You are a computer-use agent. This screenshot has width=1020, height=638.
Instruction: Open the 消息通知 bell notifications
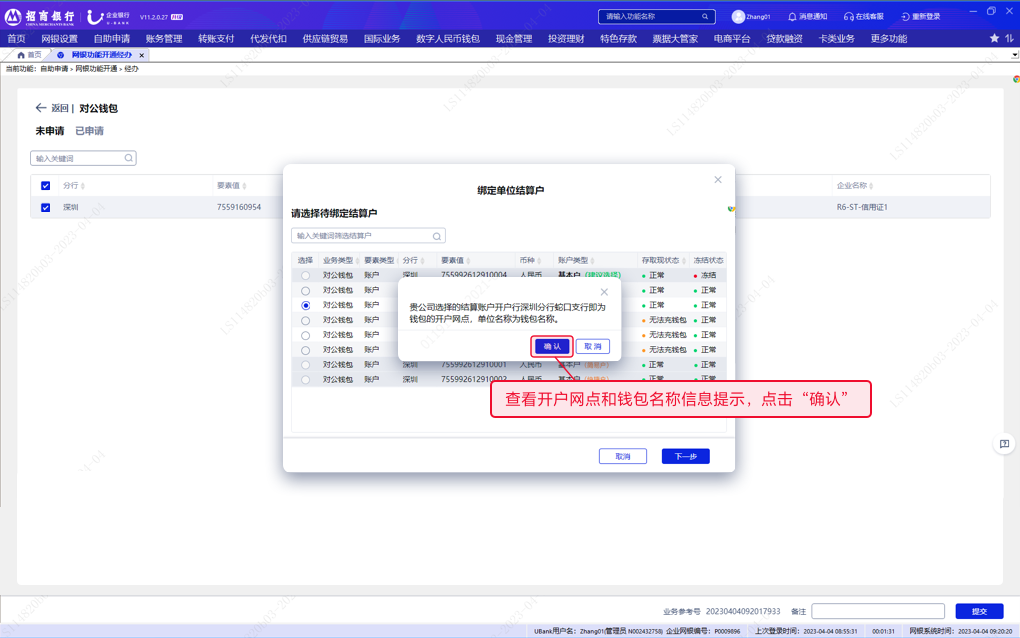pos(792,17)
